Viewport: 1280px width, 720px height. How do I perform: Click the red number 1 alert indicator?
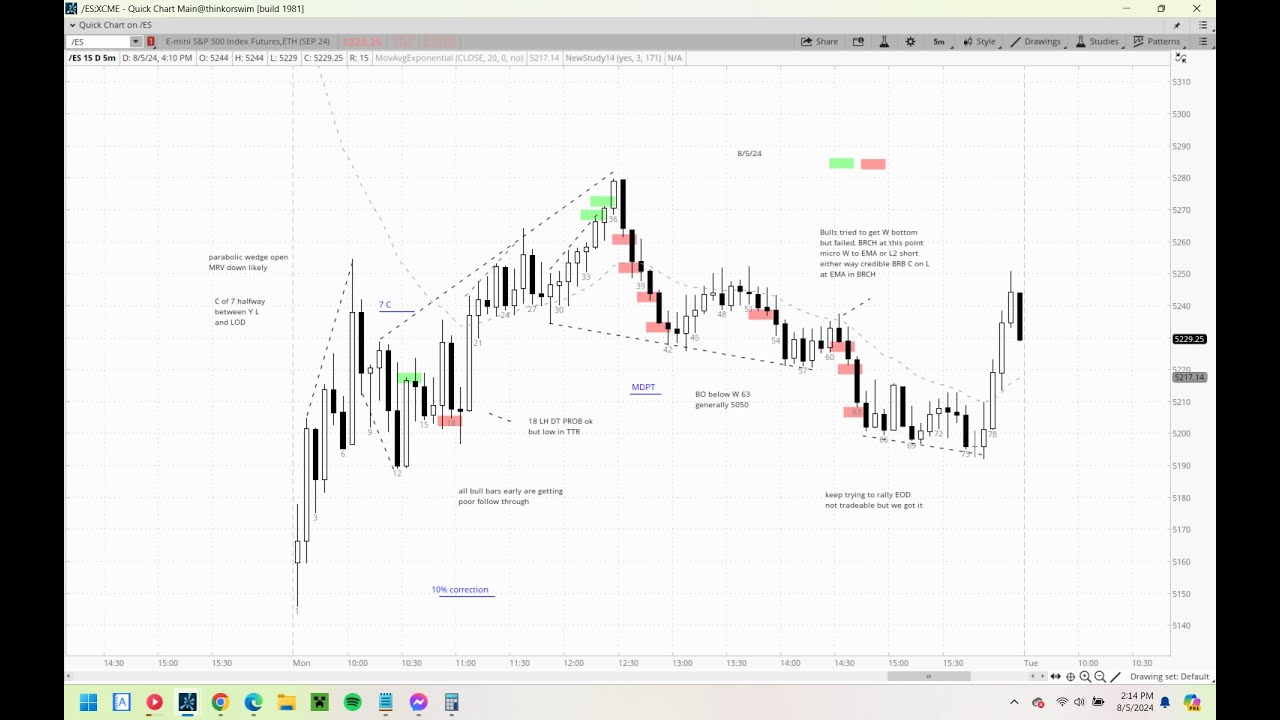tap(151, 42)
